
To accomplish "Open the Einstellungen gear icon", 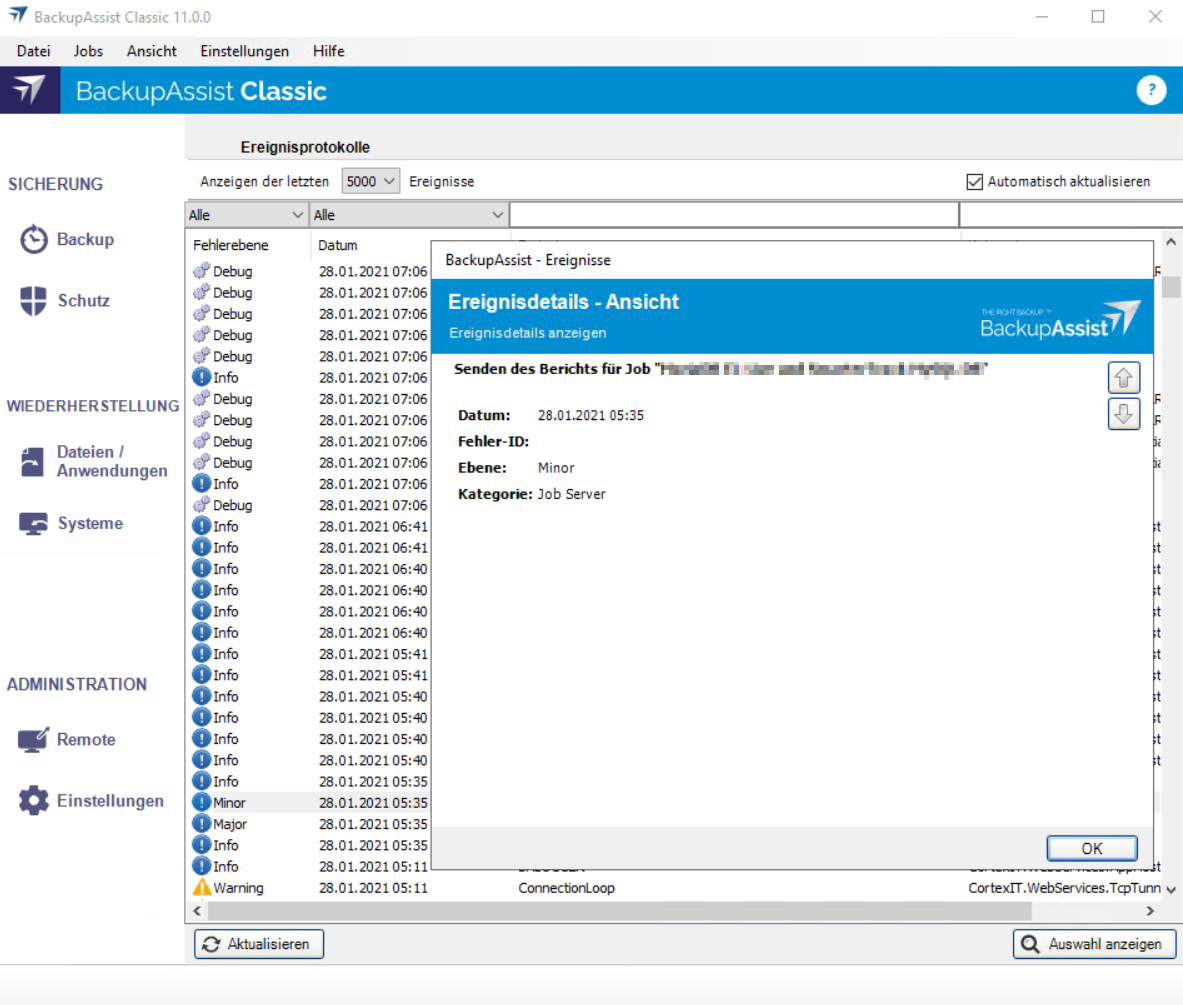I will [x=34, y=801].
